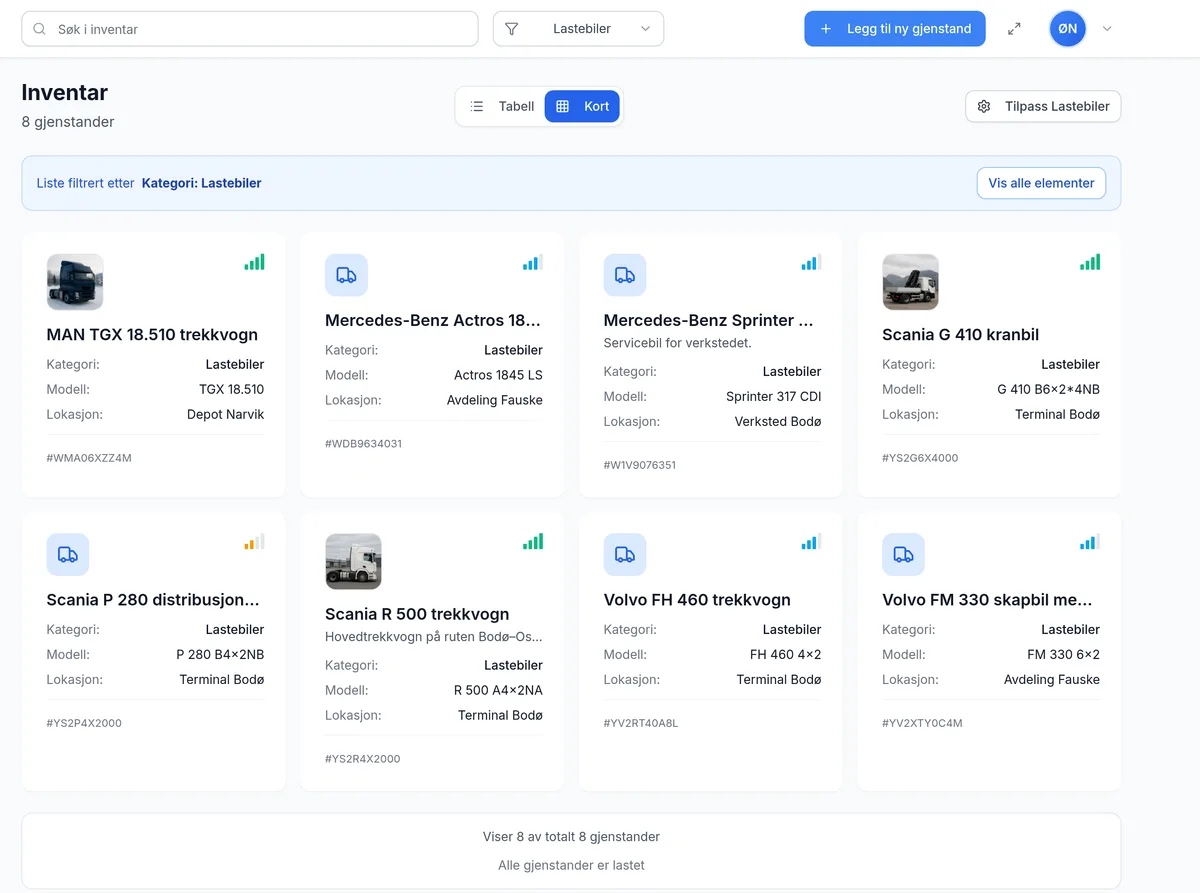The height and width of the screenshot is (893, 1200).
Task: Open the ØN user avatar
Action: [1068, 29]
